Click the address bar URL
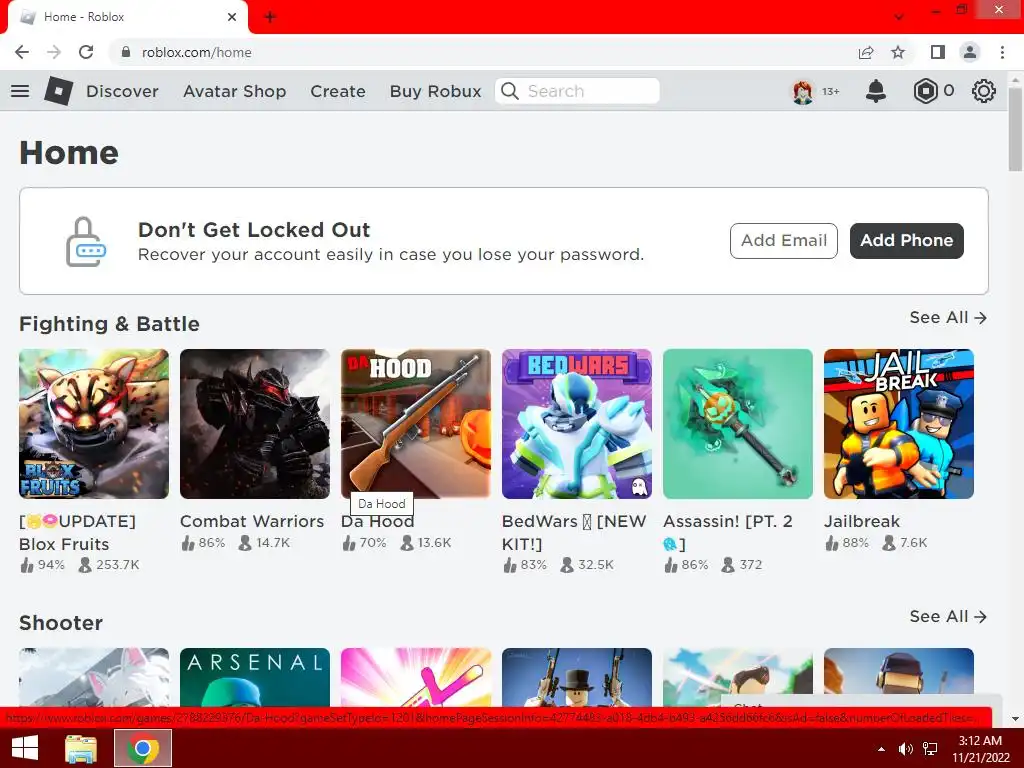Viewport: 1024px width, 768px height. (197, 52)
